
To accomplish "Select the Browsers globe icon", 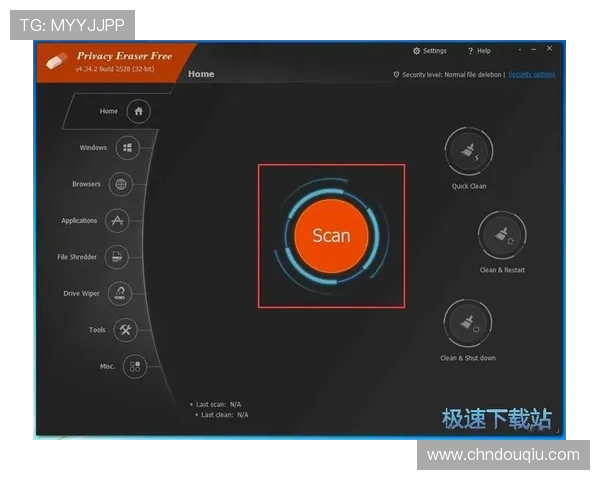I will pyautogui.click(x=120, y=184).
